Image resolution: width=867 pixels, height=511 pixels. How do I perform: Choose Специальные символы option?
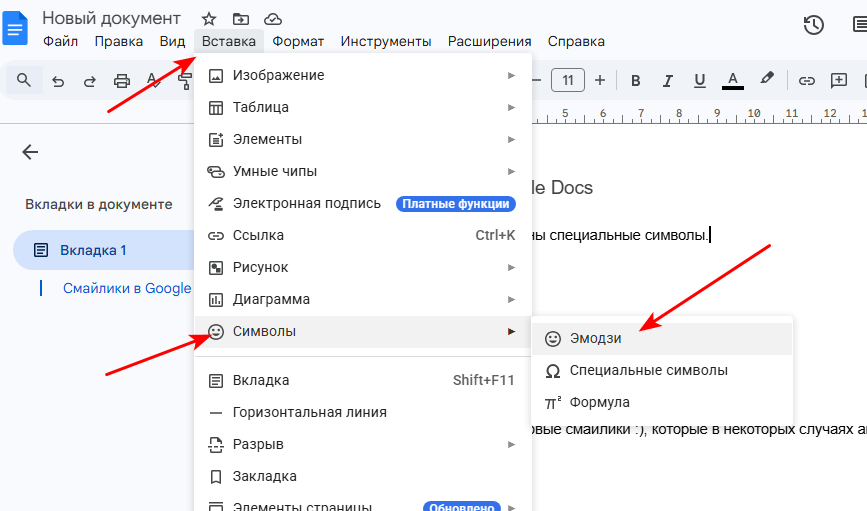point(662,371)
